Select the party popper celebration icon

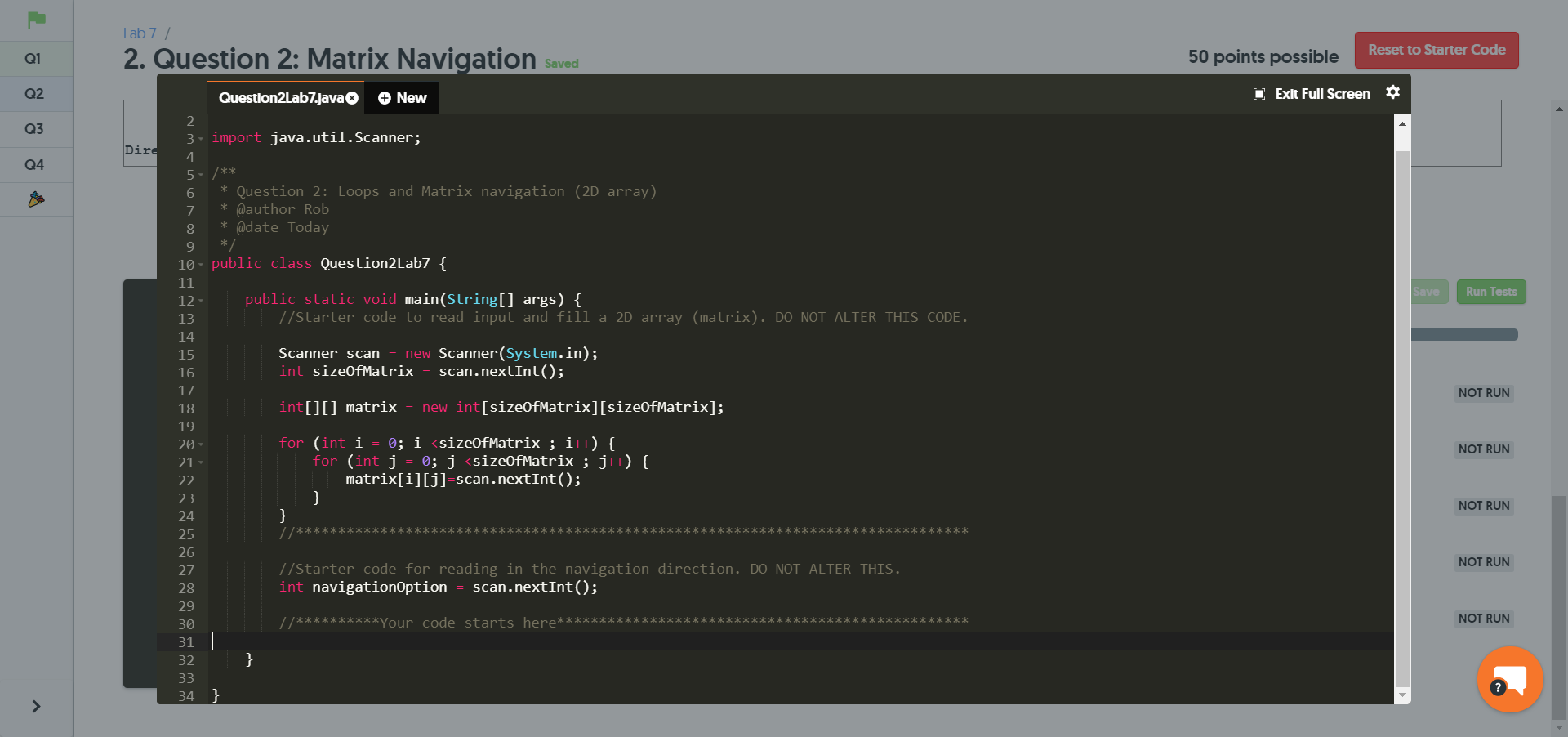36,199
